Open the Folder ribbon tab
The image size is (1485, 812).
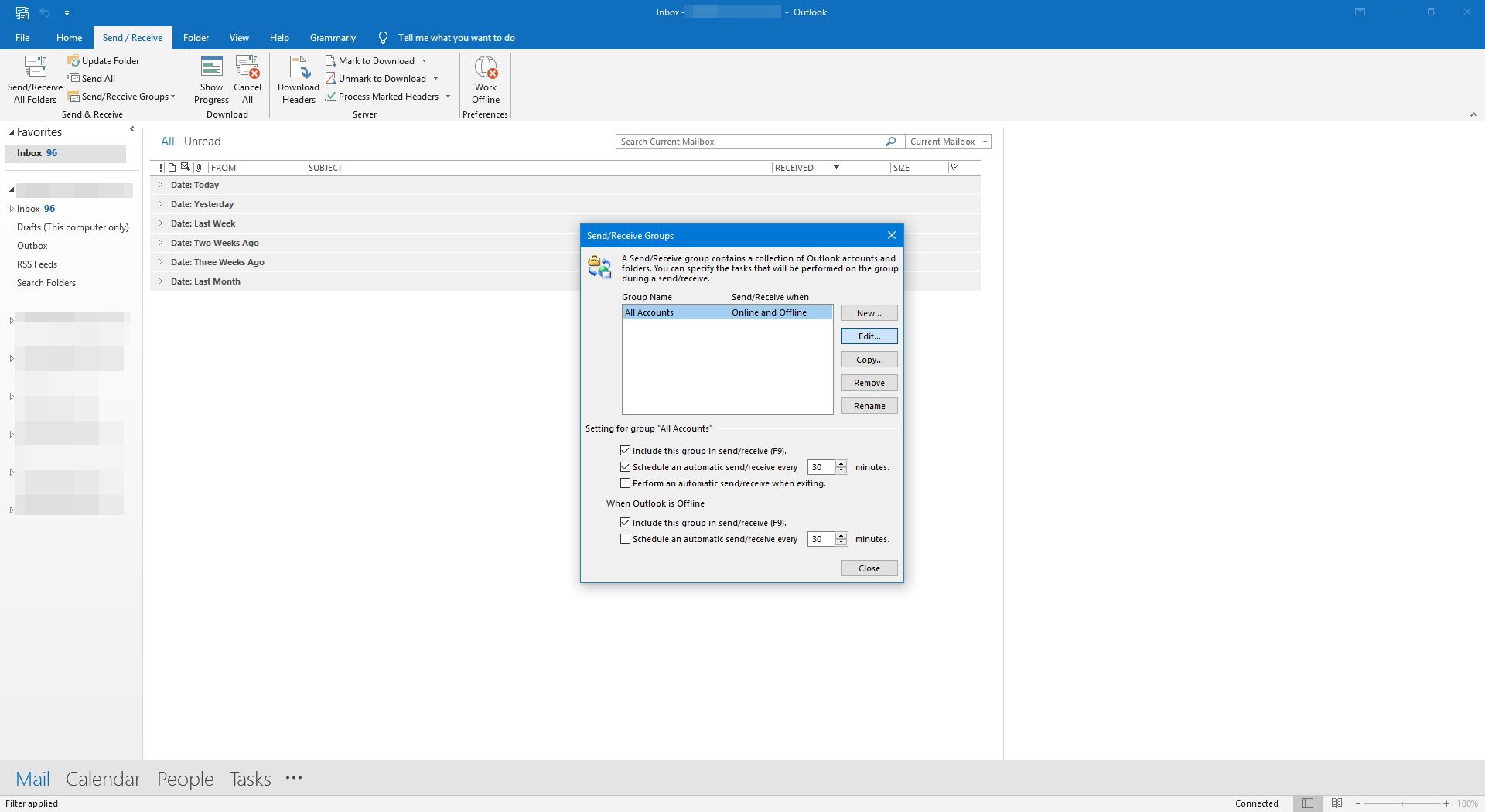tap(196, 37)
